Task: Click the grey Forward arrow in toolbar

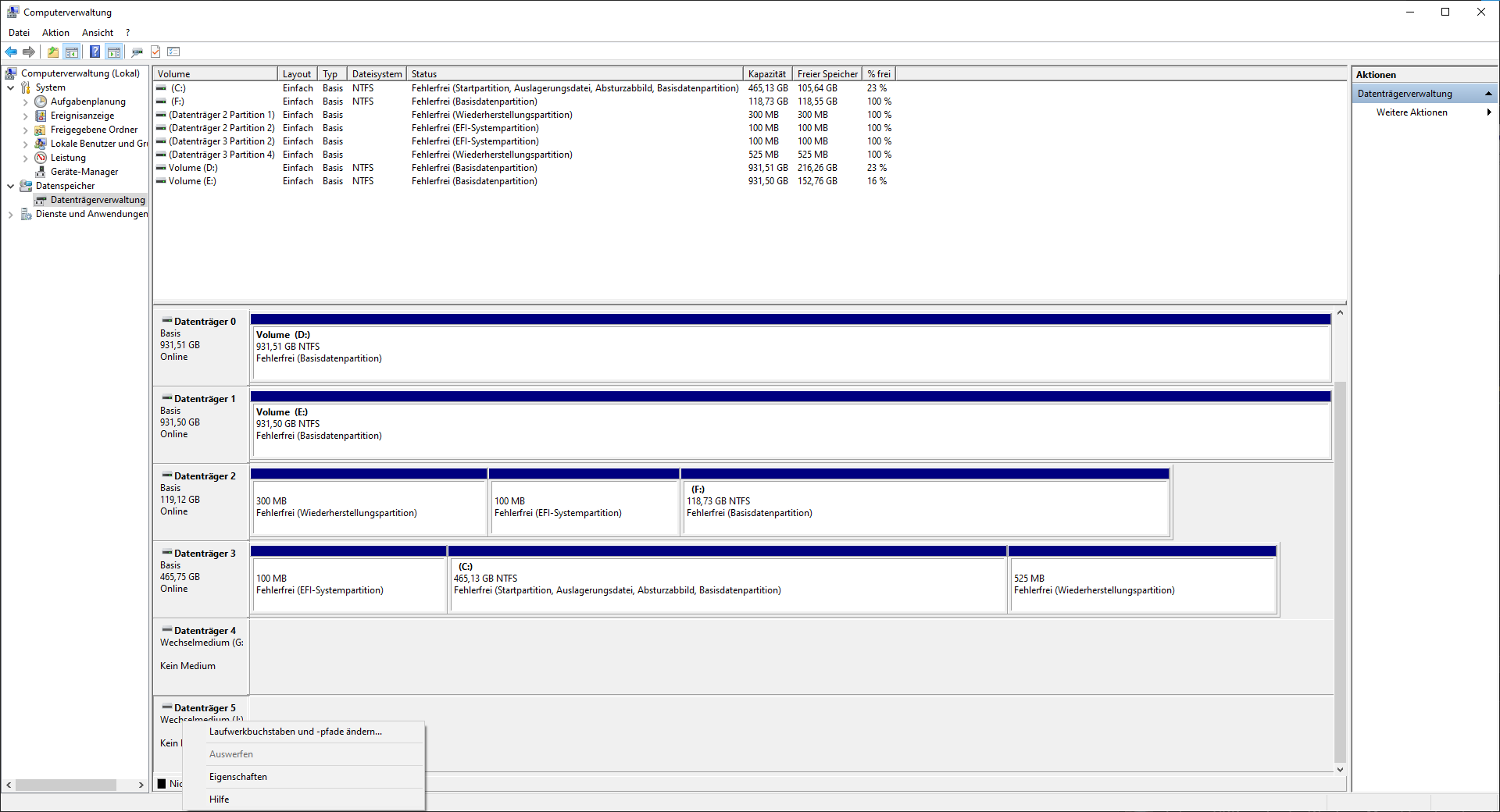Action: pos(29,52)
